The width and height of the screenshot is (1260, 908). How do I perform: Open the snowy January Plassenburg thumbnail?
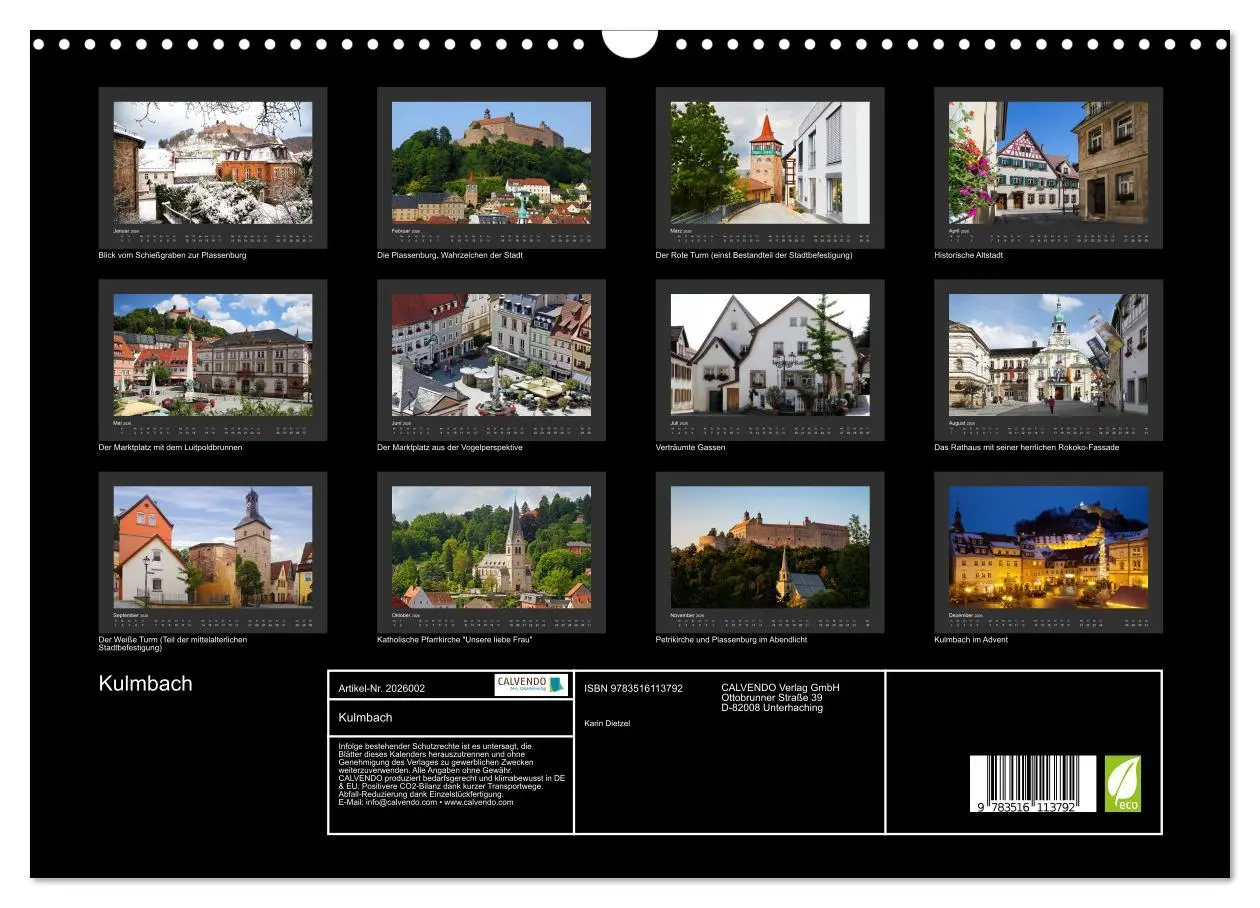pyautogui.click(x=213, y=162)
